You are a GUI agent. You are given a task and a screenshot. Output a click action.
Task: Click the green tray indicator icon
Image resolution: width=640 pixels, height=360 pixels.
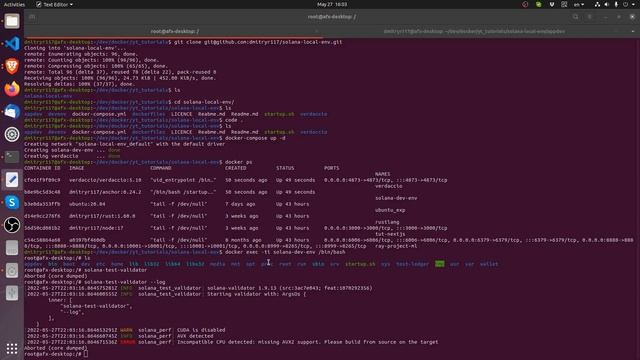539,4
